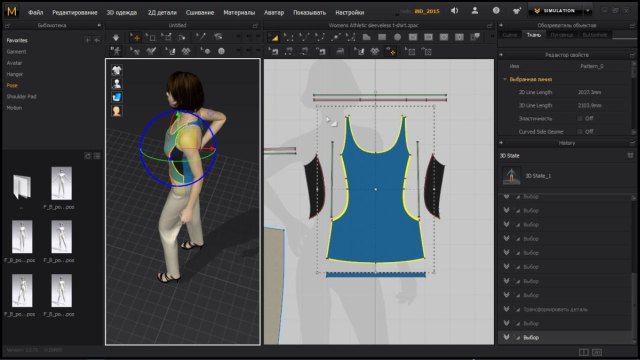Select the yellow Edit Pattern tool in 2D toolbar
The height and width of the screenshot is (360, 640).
[274, 38]
